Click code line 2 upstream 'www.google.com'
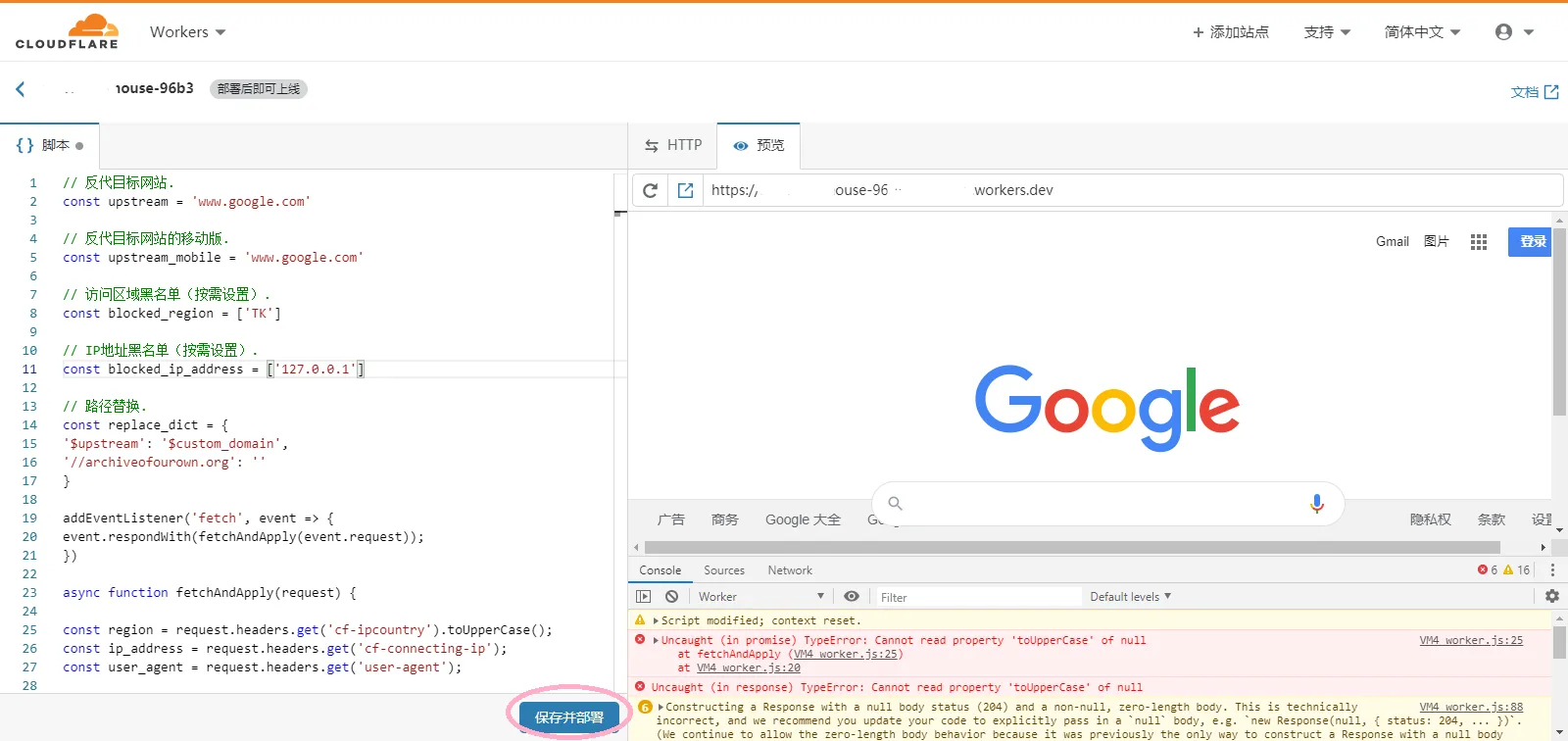Image resolution: width=1568 pixels, height=741 pixels. pyautogui.click(x=186, y=201)
